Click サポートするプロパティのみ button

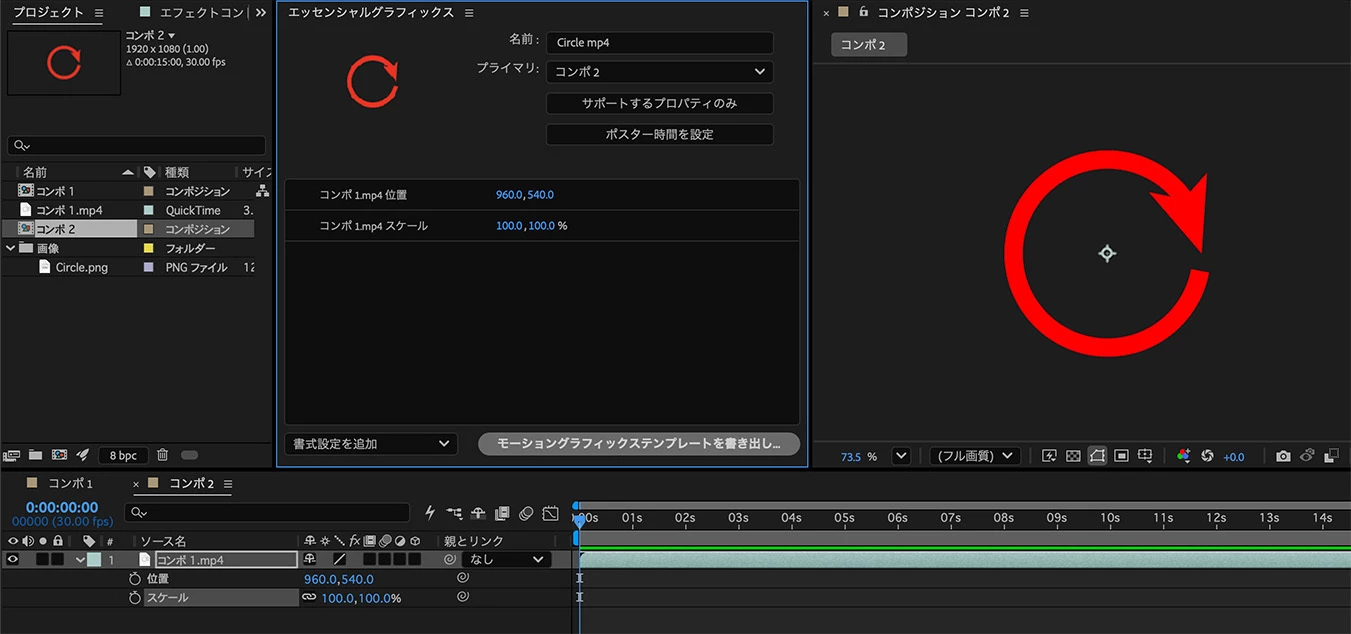click(659, 103)
